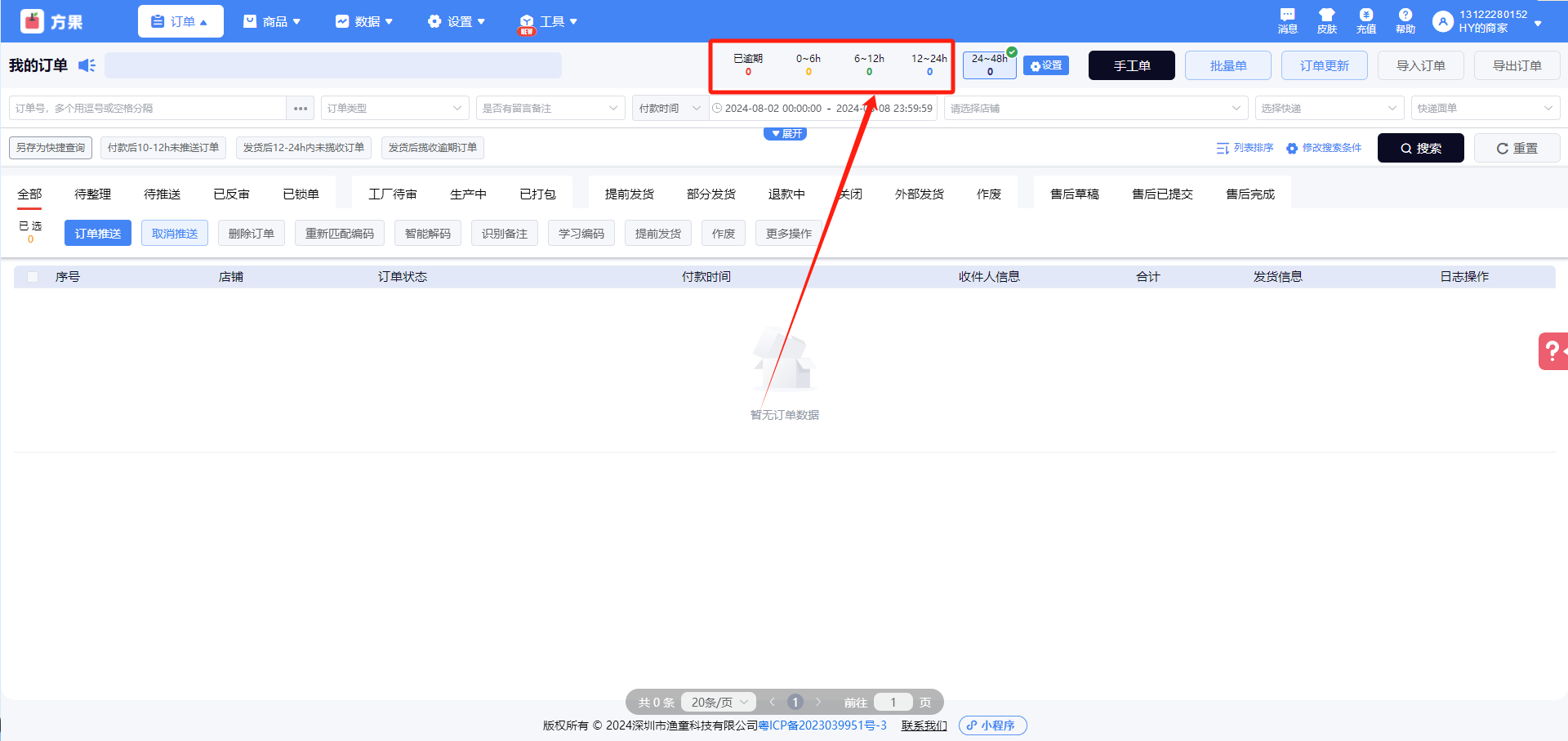The image size is (1568, 741).
Task: Select all orders with header checkbox
Action: click(33, 277)
